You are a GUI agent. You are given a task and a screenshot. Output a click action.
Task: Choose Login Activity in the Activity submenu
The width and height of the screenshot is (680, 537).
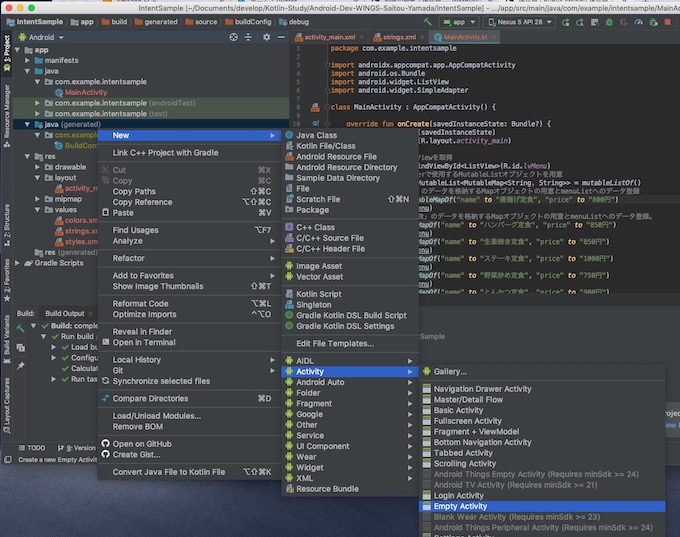(542, 496)
